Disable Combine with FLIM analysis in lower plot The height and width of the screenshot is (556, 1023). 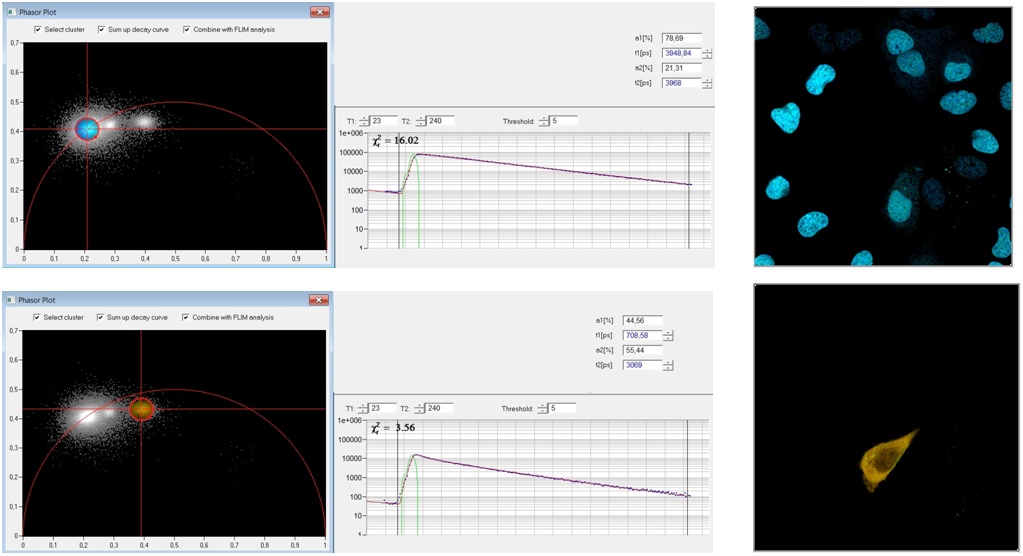coord(186,317)
